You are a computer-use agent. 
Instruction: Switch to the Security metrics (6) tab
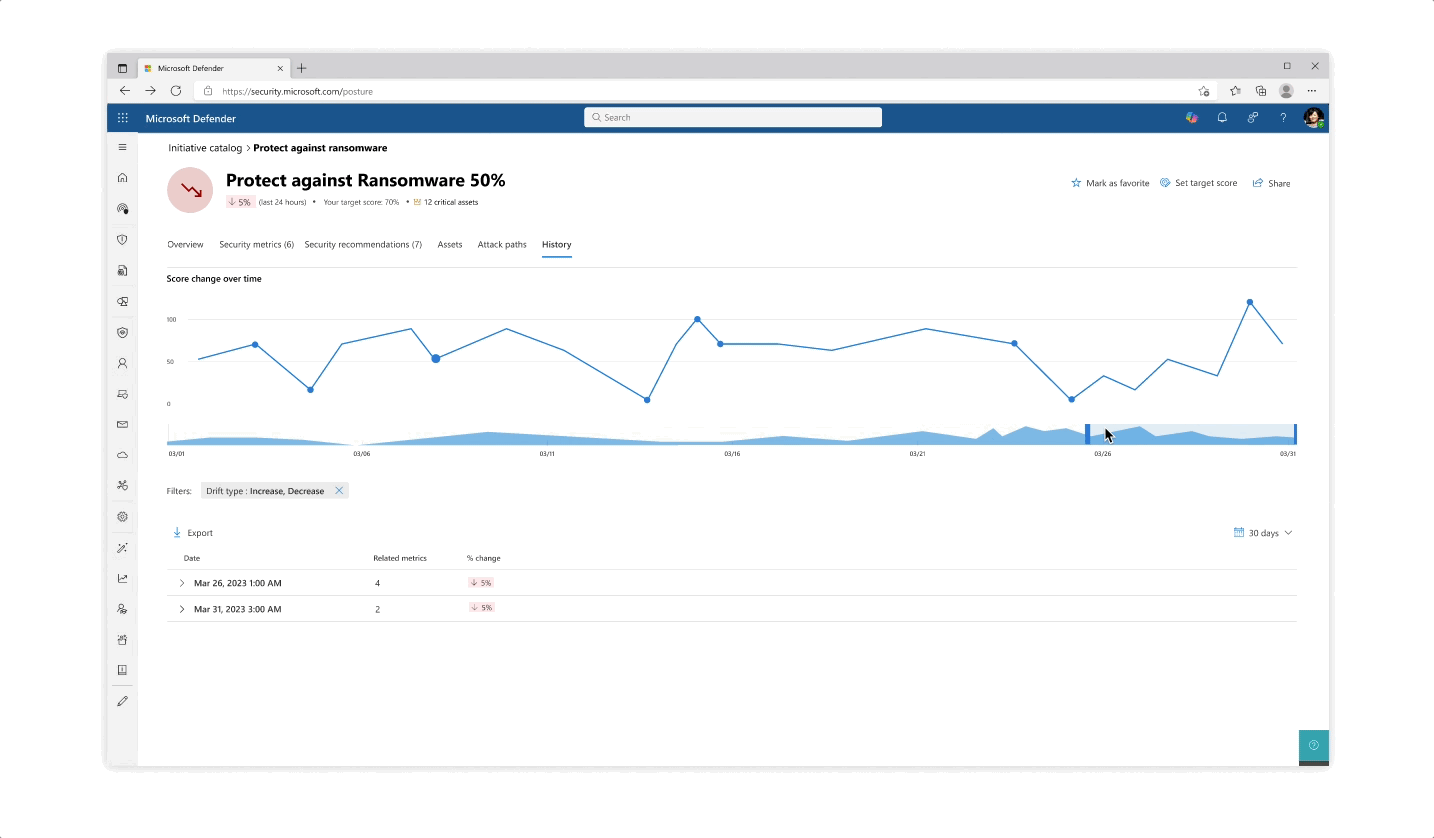[256, 245]
